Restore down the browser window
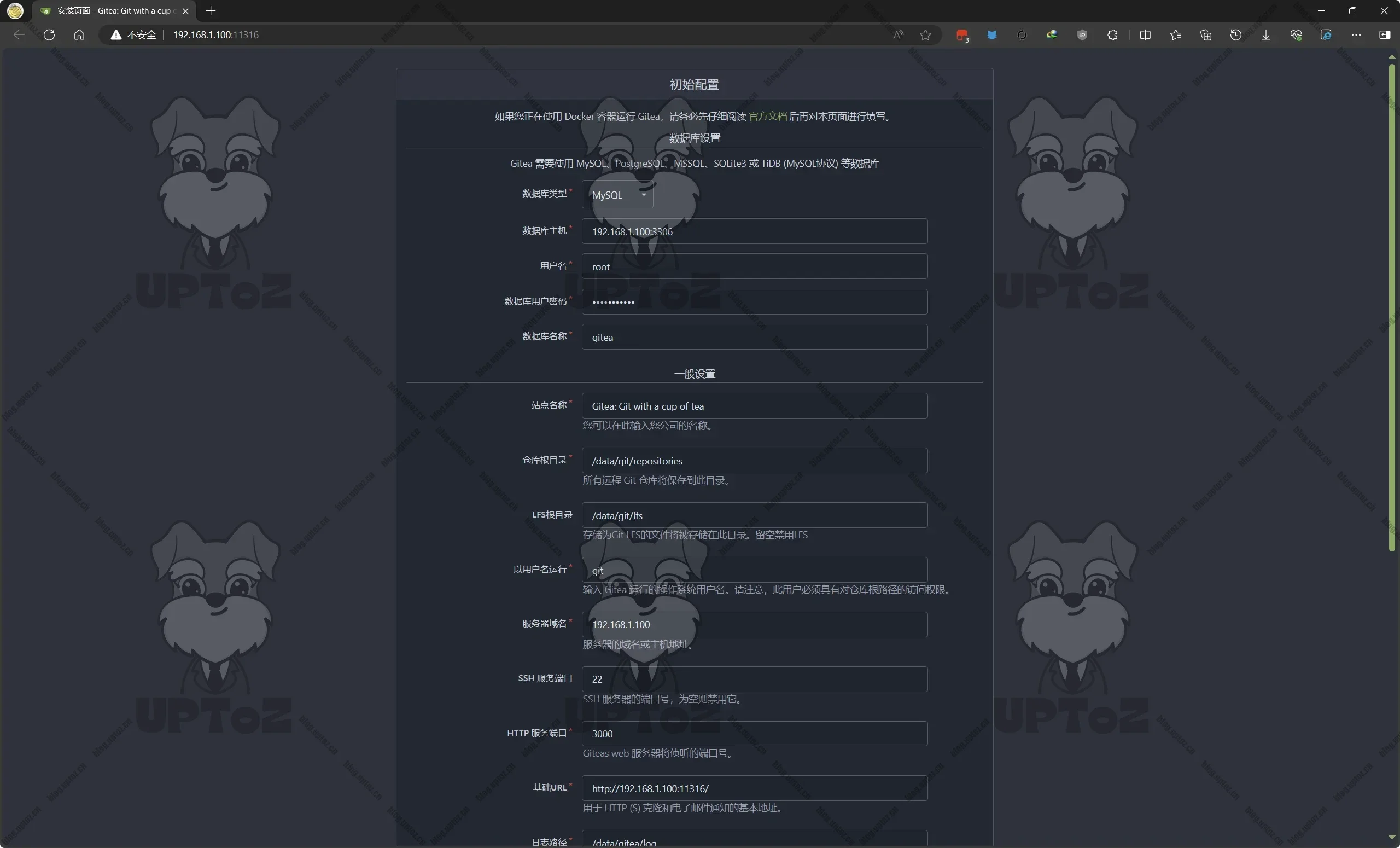Image resolution: width=1400 pixels, height=848 pixels. 1352,11
